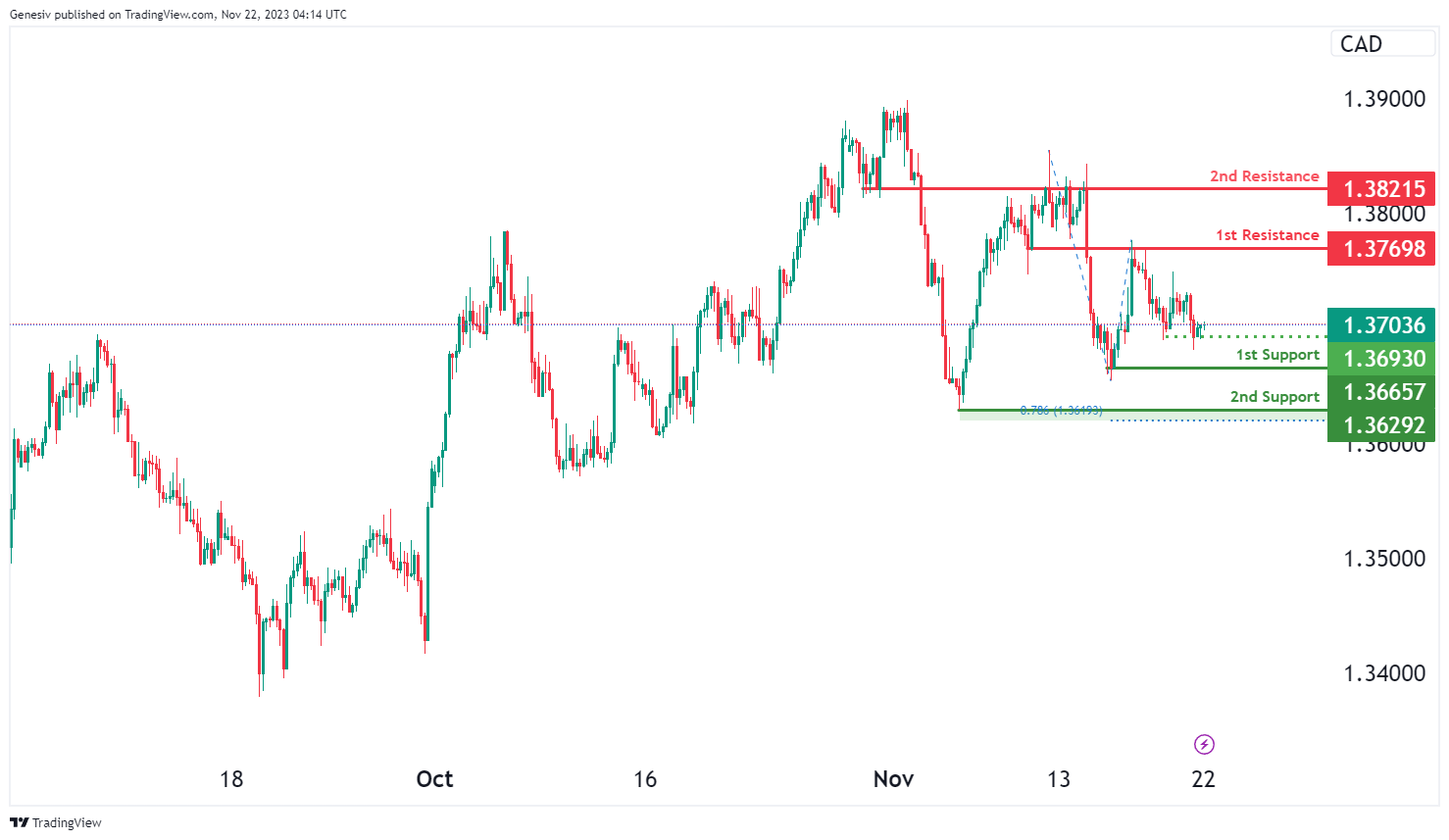Select the 22 date marker

point(1203,779)
